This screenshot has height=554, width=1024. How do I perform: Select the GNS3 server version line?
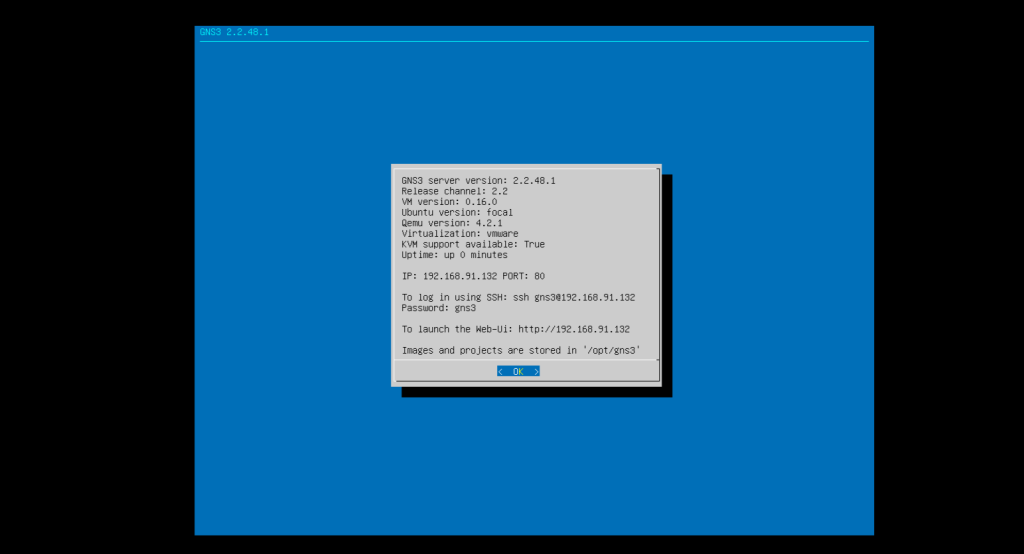click(x=478, y=180)
